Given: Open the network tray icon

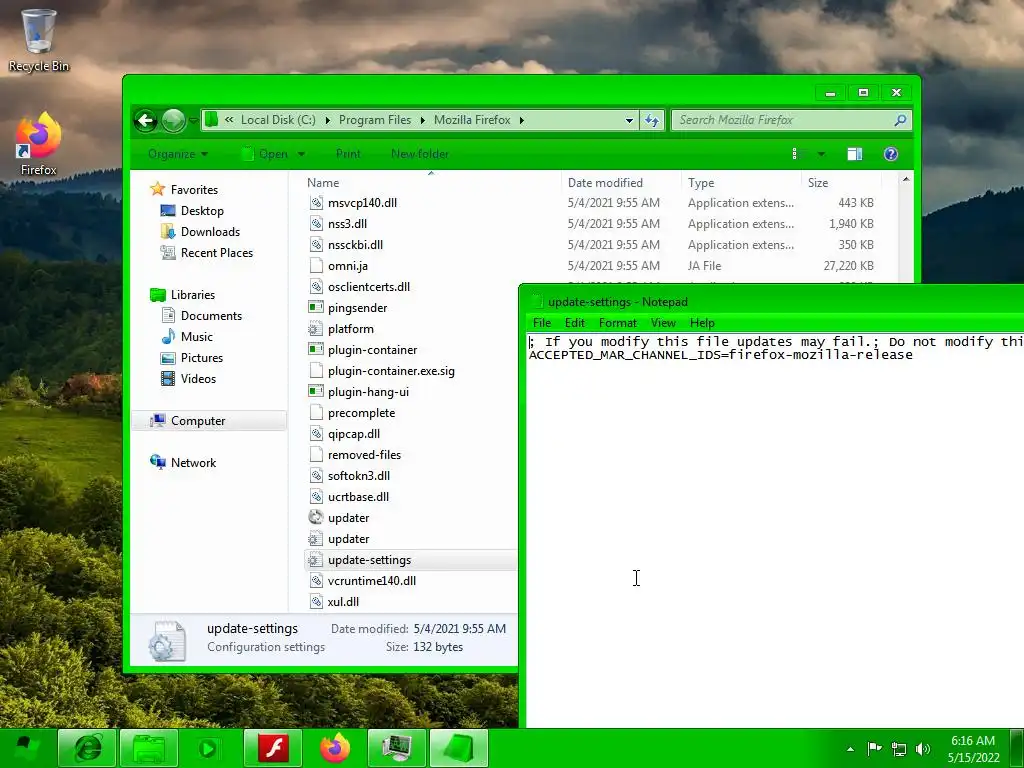Looking at the screenshot, I should click(x=899, y=748).
